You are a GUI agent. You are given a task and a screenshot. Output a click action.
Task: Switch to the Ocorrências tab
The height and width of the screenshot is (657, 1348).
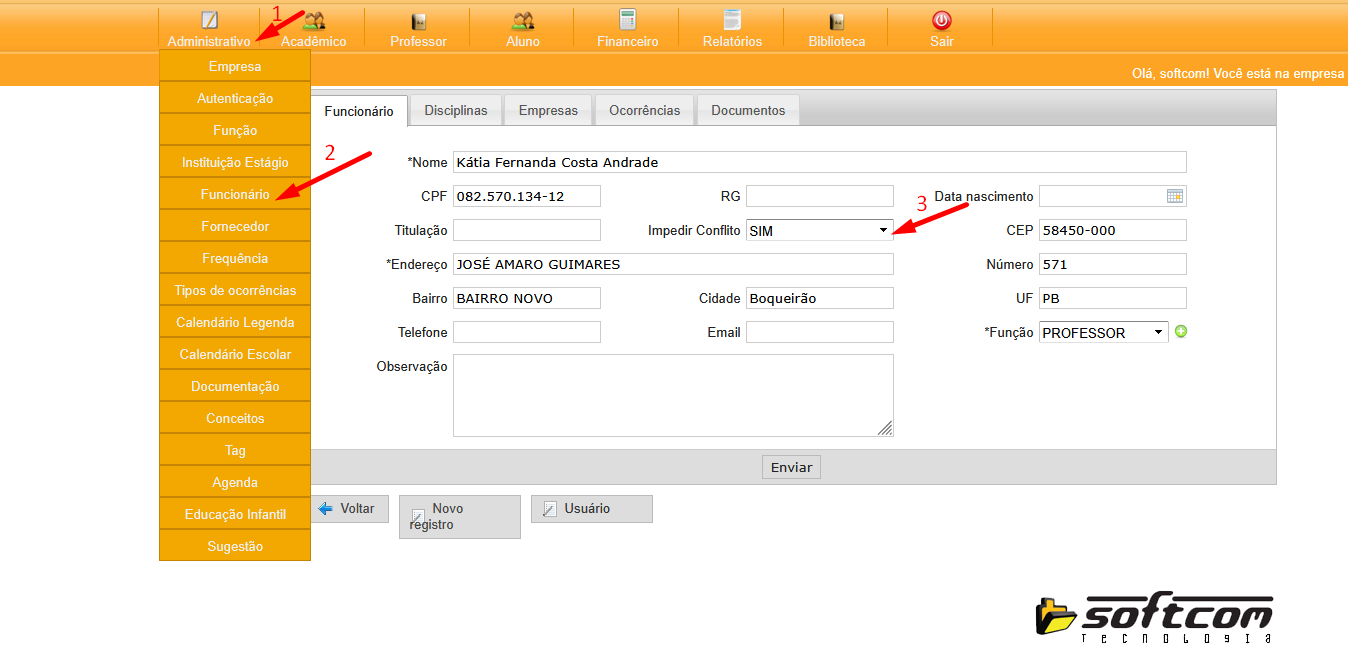644,110
